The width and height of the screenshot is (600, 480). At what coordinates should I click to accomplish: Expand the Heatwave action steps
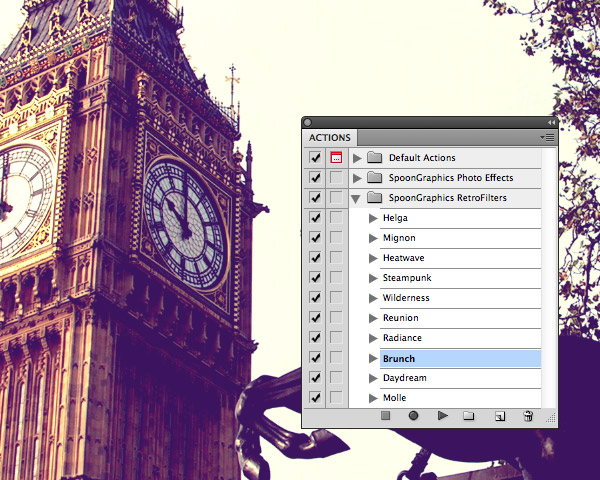coord(373,258)
